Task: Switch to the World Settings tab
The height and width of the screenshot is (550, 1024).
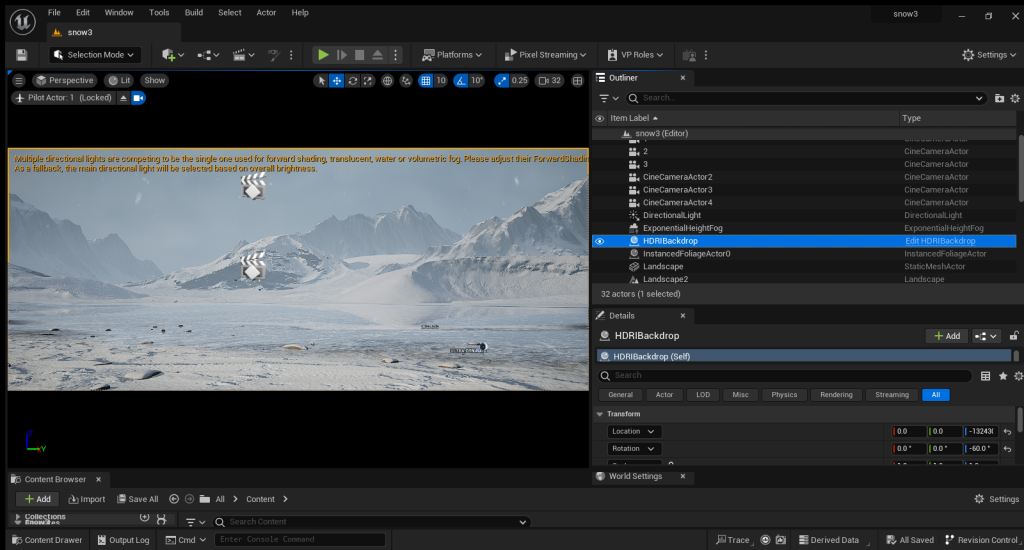Action: 634,476
